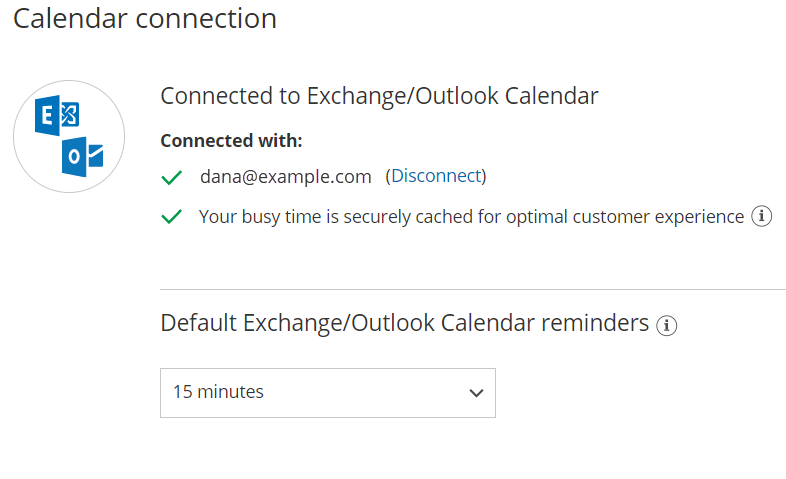Click the opening parenthesis before Disconnect
This screenshot has height=479, width=786.
tap(388, 177)
